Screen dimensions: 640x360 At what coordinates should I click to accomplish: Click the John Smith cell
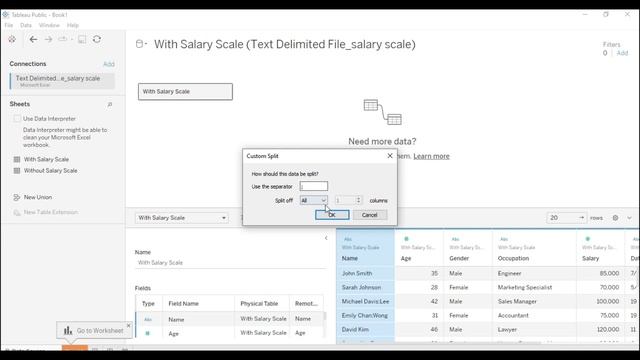(x=357, y=273)
